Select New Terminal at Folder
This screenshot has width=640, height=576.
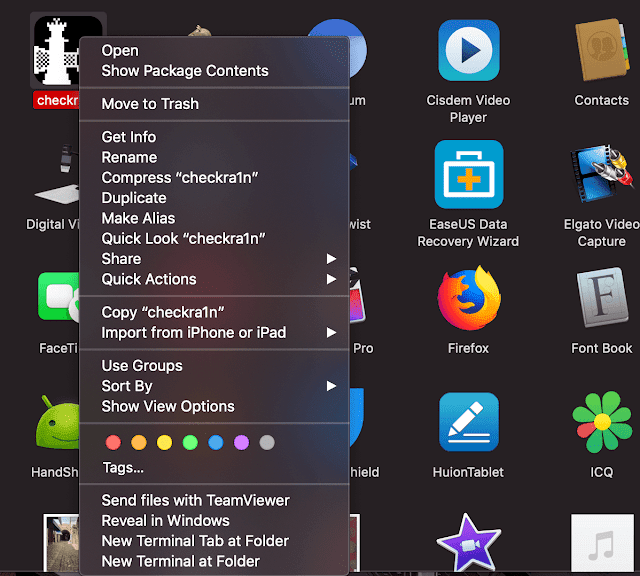pos(214,562)
